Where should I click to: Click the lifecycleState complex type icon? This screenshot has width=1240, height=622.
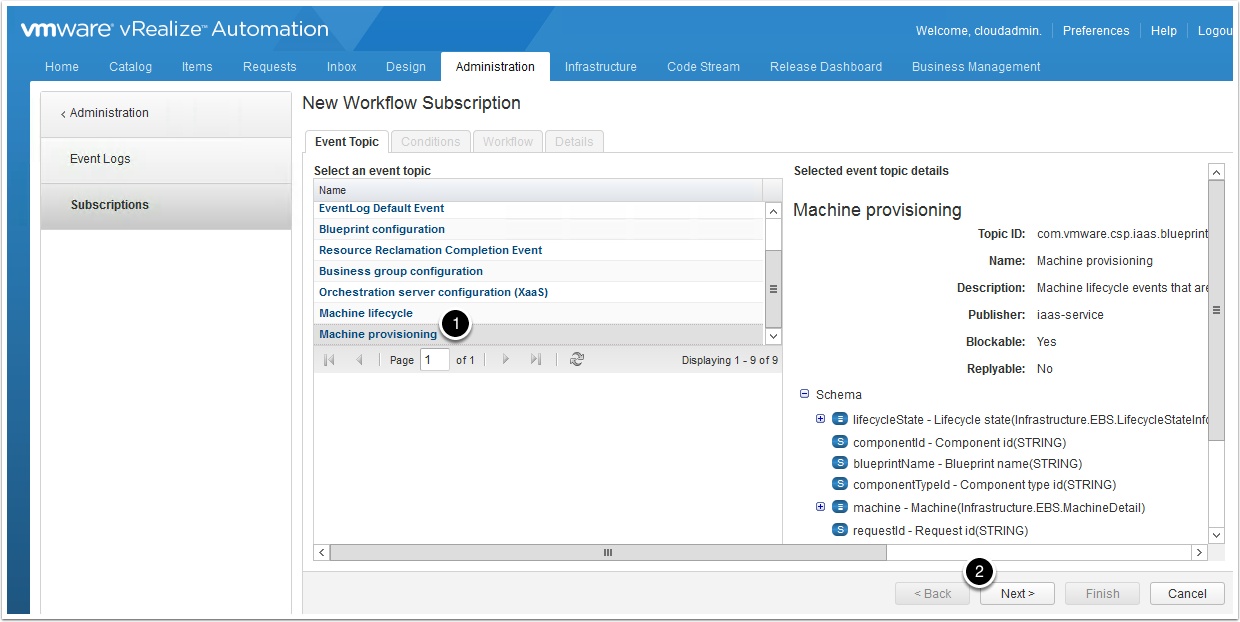click(840, 419)
